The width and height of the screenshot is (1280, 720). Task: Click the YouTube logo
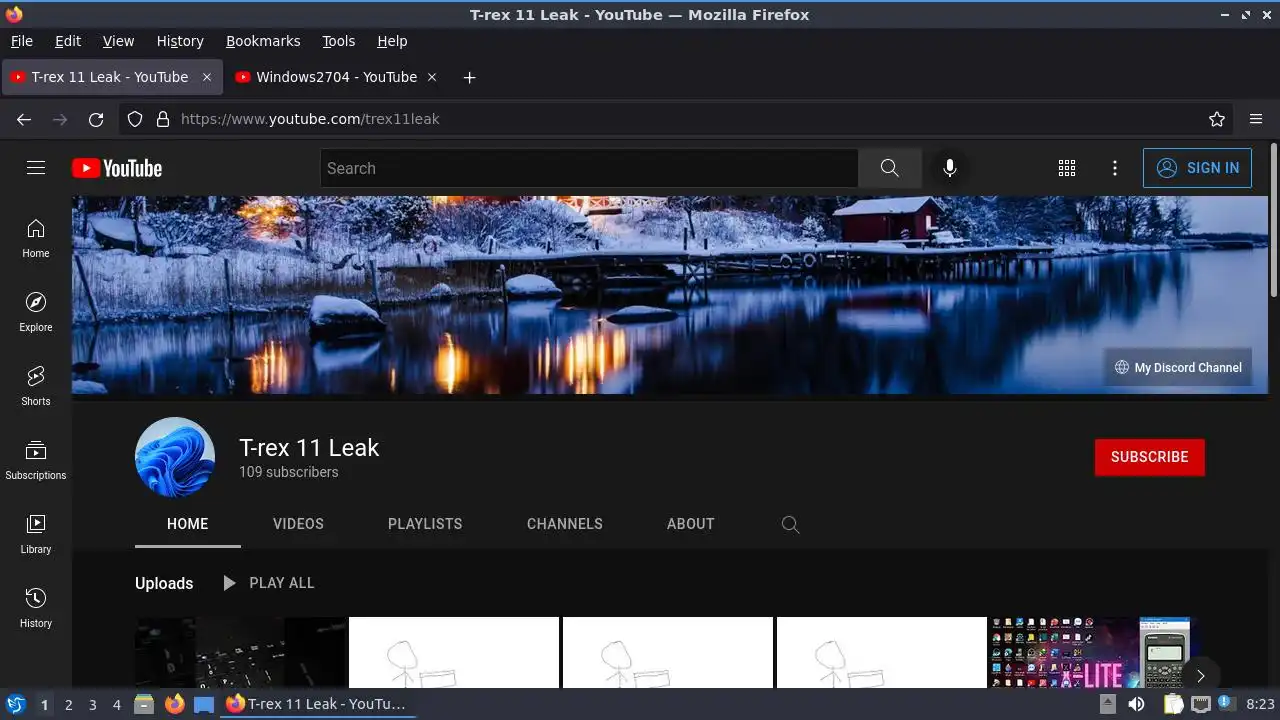[x=117, y=168]
